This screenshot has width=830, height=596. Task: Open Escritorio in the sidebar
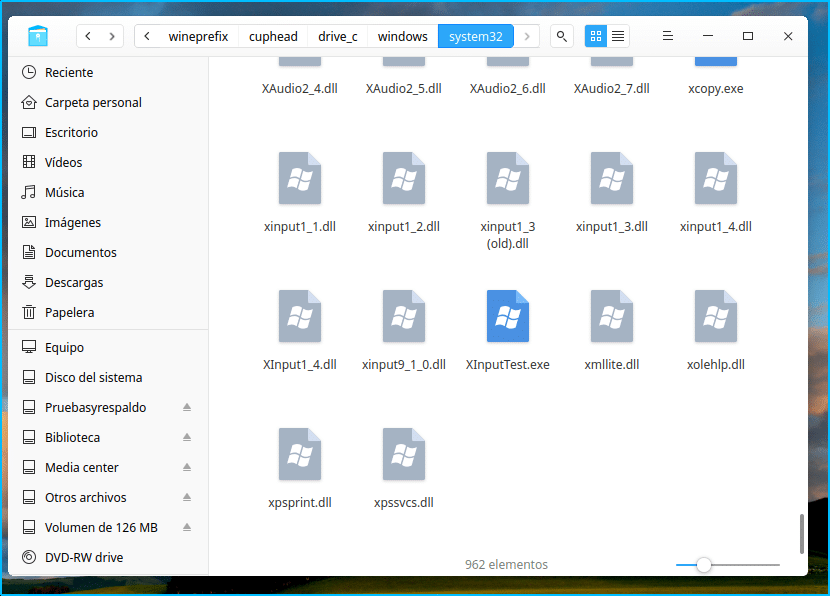tap(108, 132)
